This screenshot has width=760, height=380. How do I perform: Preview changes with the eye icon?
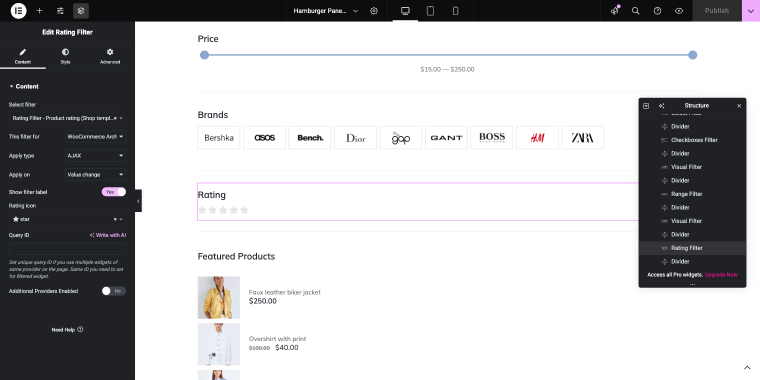(x=679, y=11)
